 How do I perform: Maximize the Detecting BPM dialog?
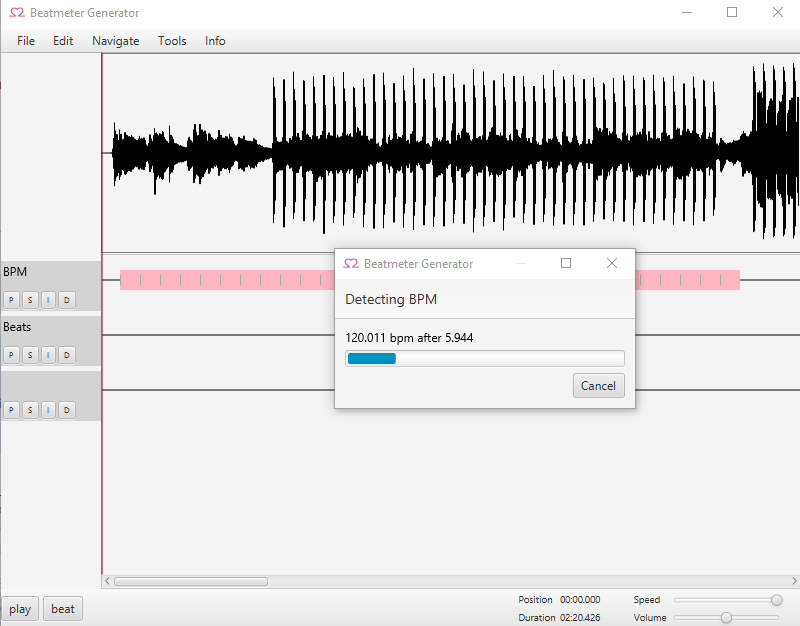coord(566,263)
